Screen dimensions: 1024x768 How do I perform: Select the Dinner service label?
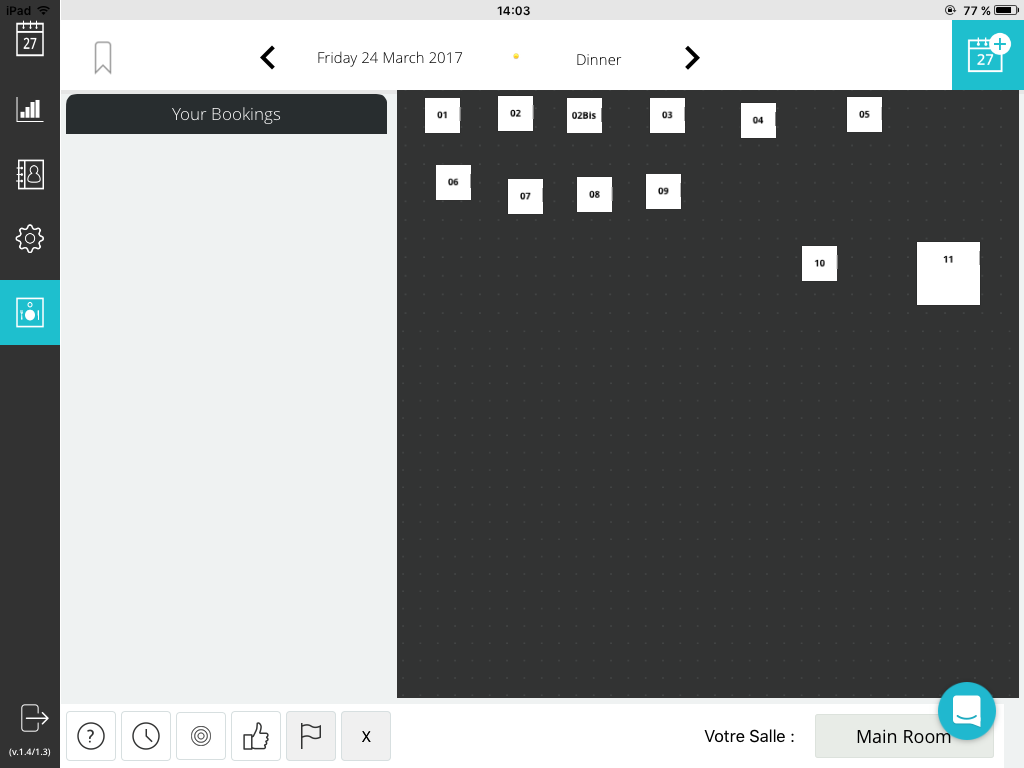[x=598, y=60]
